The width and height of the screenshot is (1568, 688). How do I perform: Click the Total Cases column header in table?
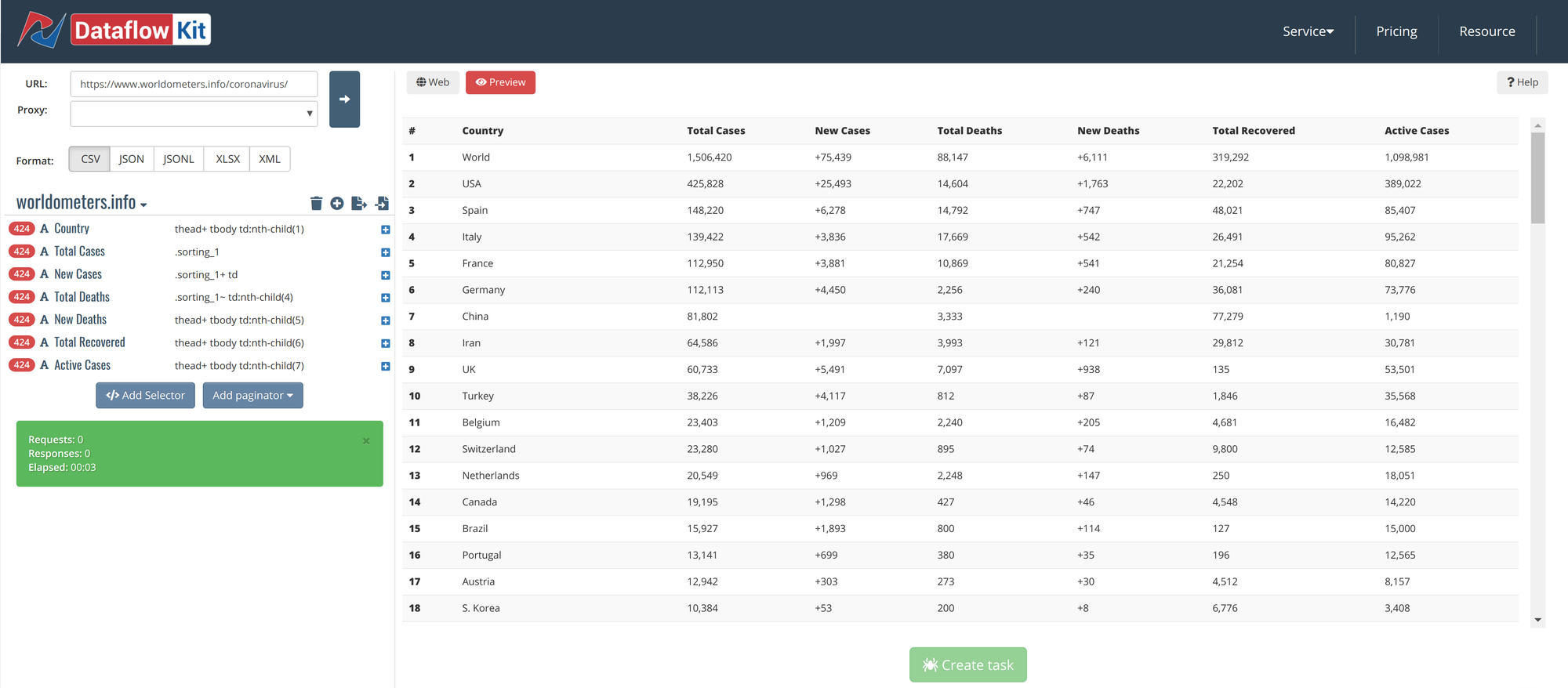point(716,131)
